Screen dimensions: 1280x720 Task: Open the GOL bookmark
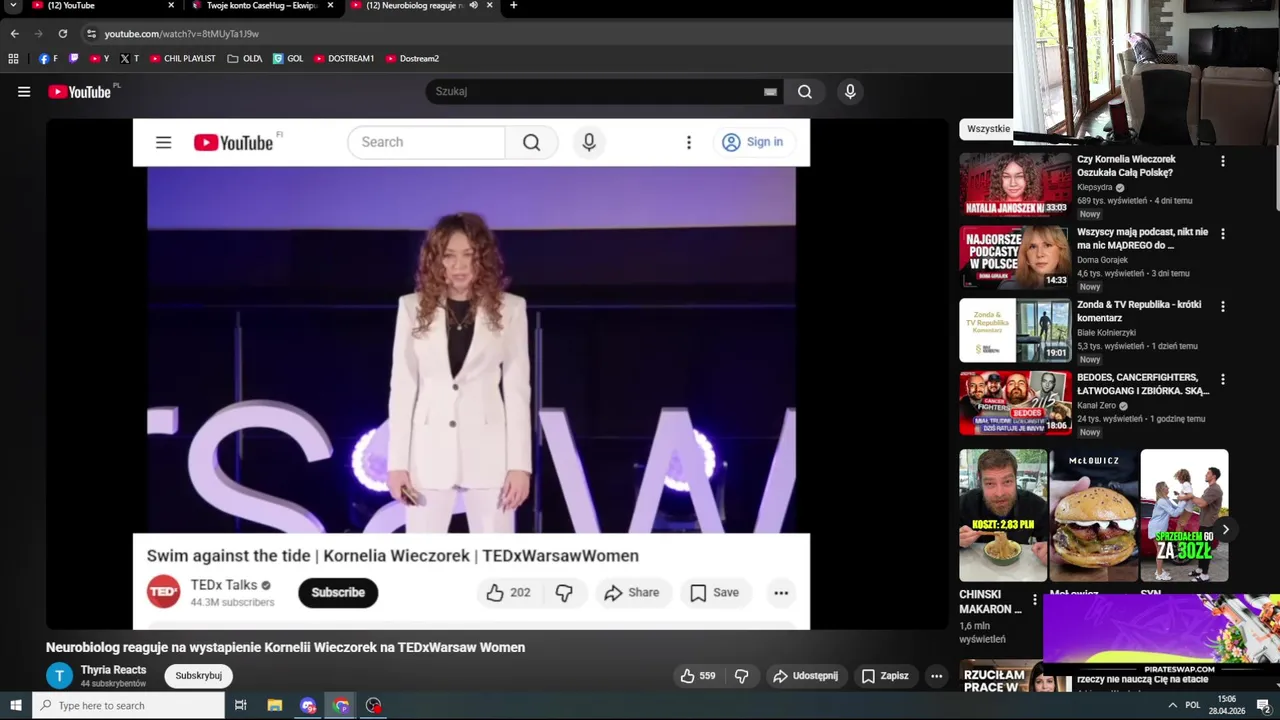point(288,59)
